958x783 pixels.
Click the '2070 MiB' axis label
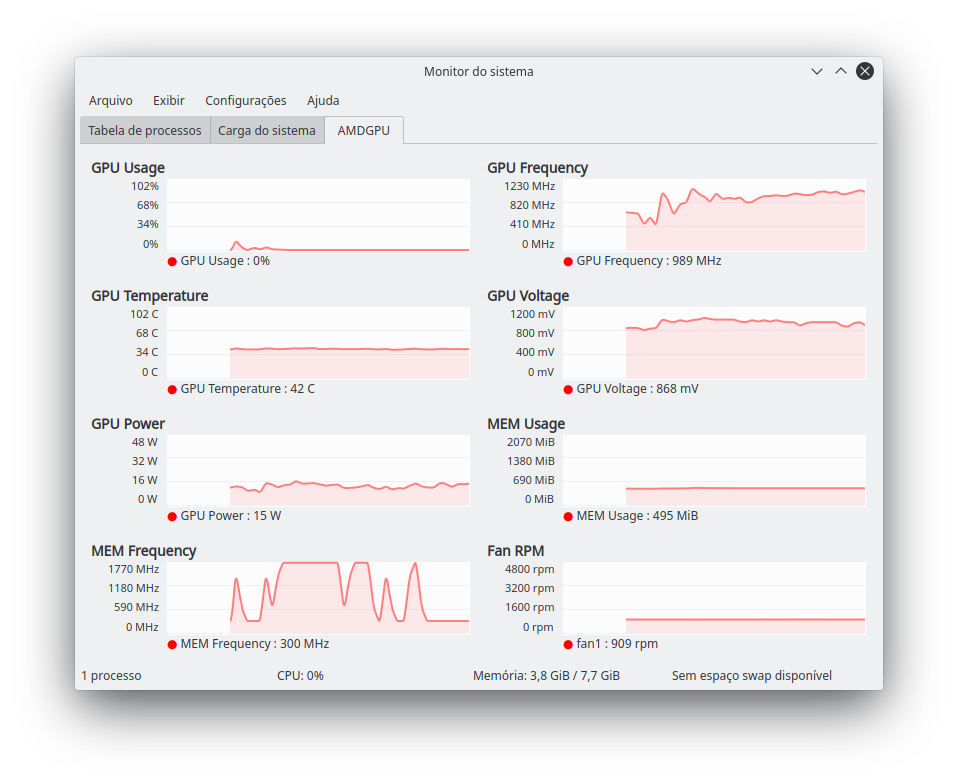pos(531,442)
